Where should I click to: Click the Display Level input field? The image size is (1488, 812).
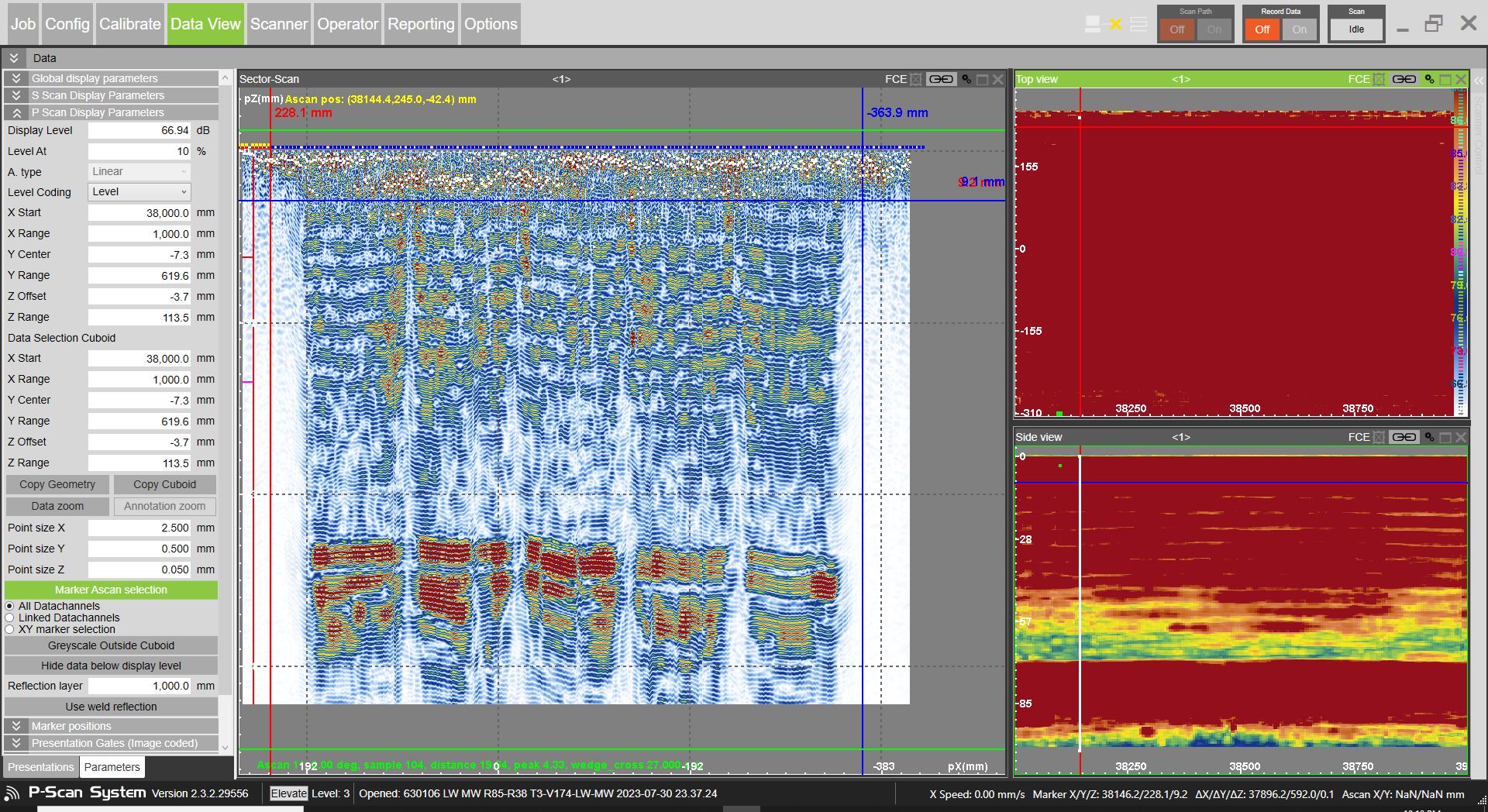click(139, 130)
